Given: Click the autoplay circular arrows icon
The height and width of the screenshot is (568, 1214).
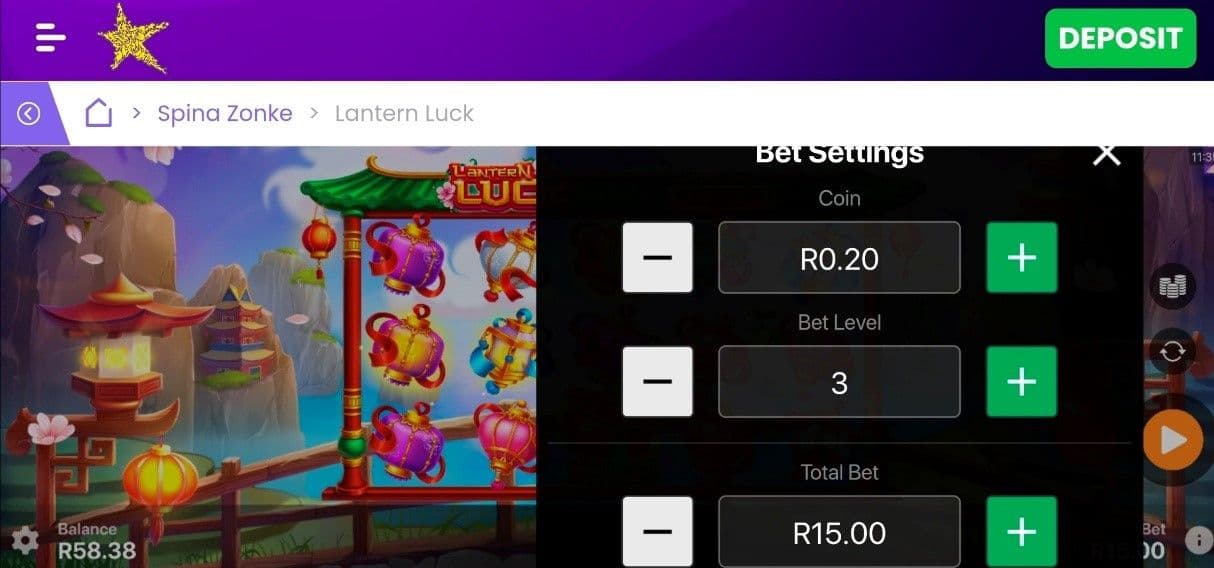Looking at the screenshot, I should (x=1172, y=352).
